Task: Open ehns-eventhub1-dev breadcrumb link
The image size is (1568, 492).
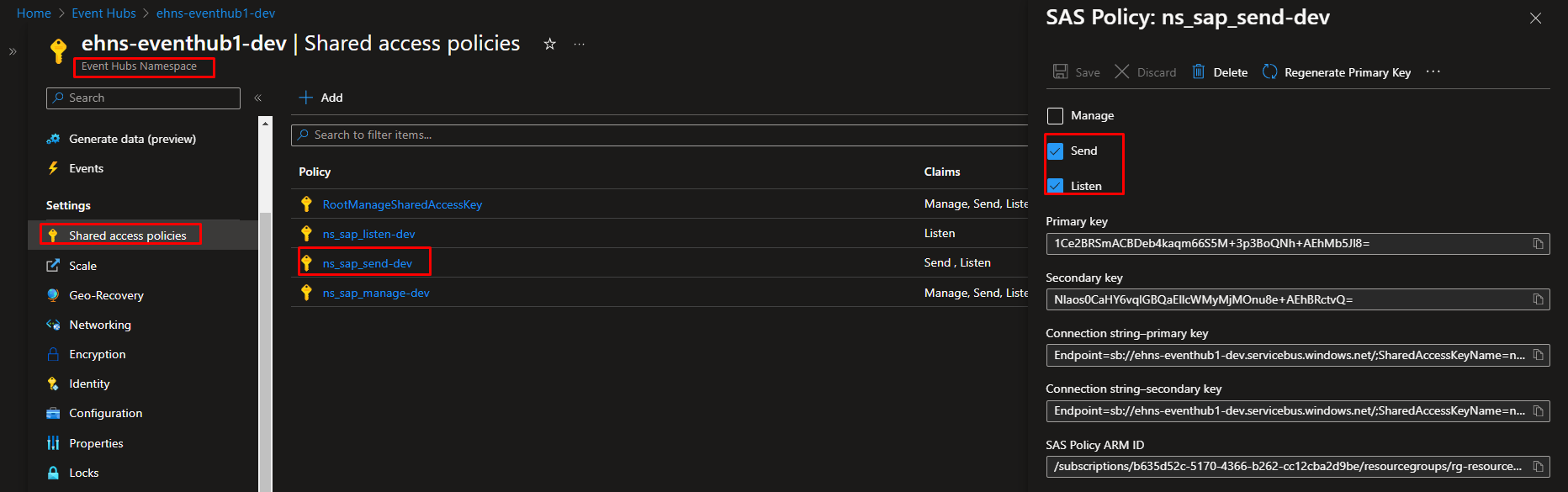Action: pyautogui.click(x=215, y=13)
